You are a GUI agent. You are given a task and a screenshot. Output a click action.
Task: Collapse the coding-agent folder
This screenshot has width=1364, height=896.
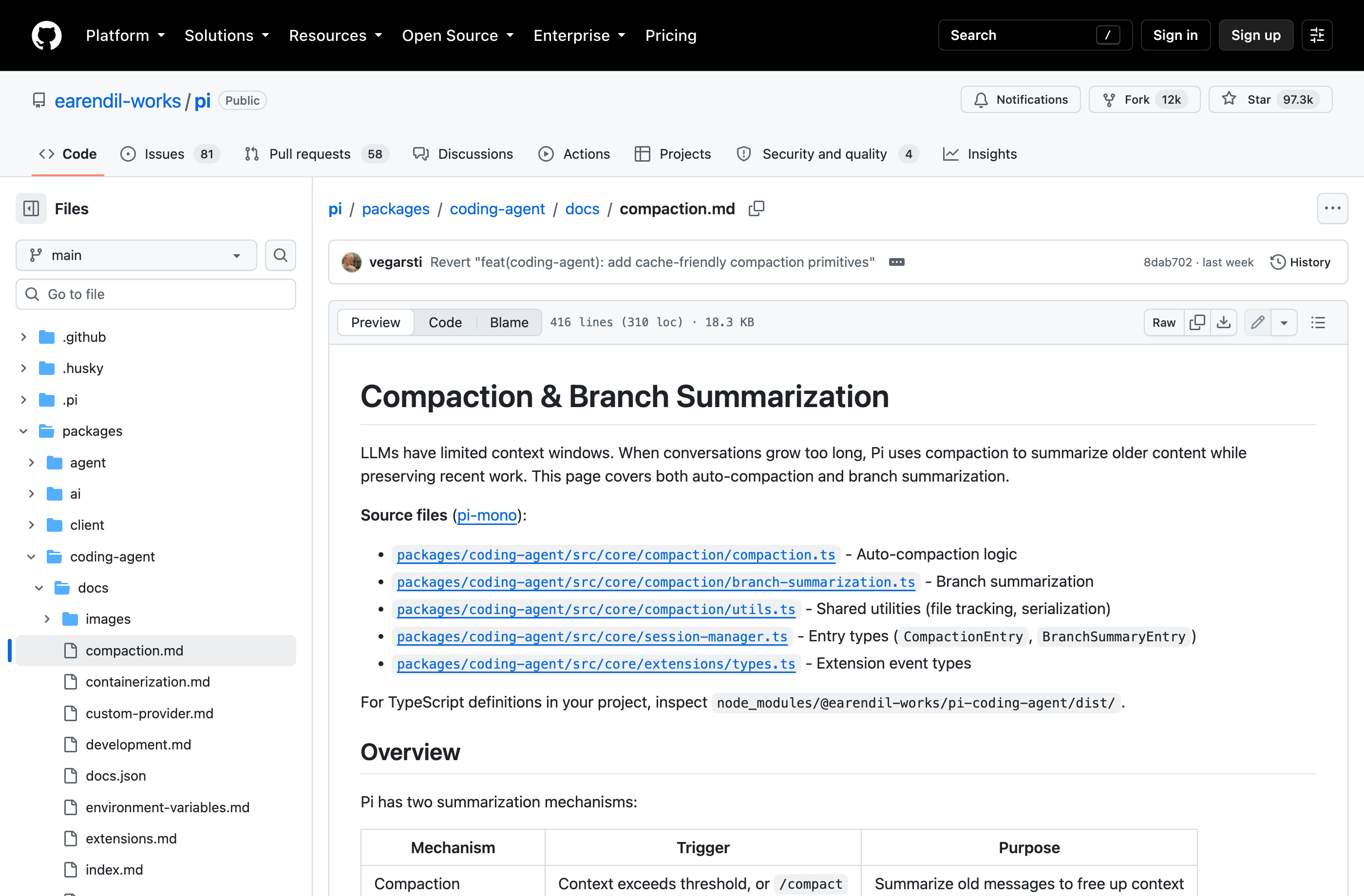pyautogui.click(x=32, y=556)
